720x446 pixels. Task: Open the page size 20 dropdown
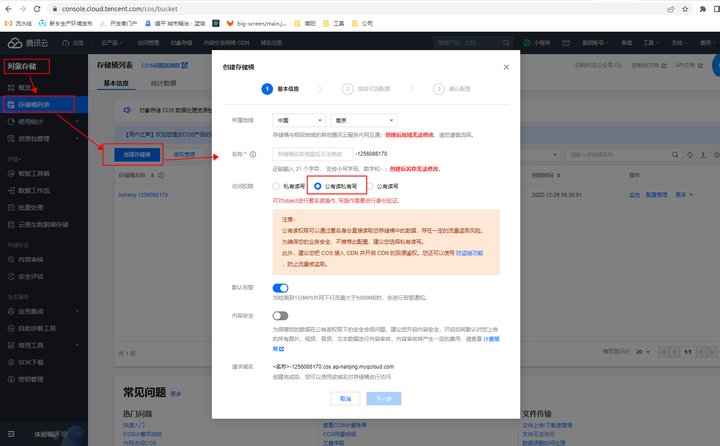(x=643, y=352)
